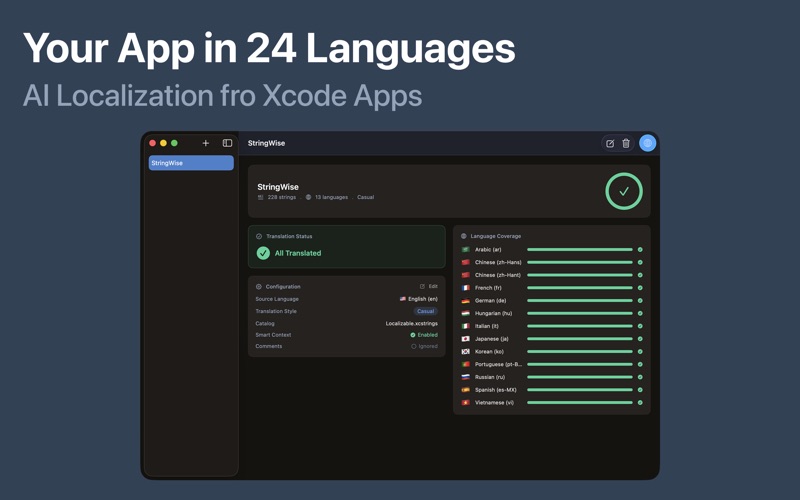This screenshot has width=800, height=500.
Task: Click the 228 strings count
Action: pyautogui.click(x=282, y=197)
